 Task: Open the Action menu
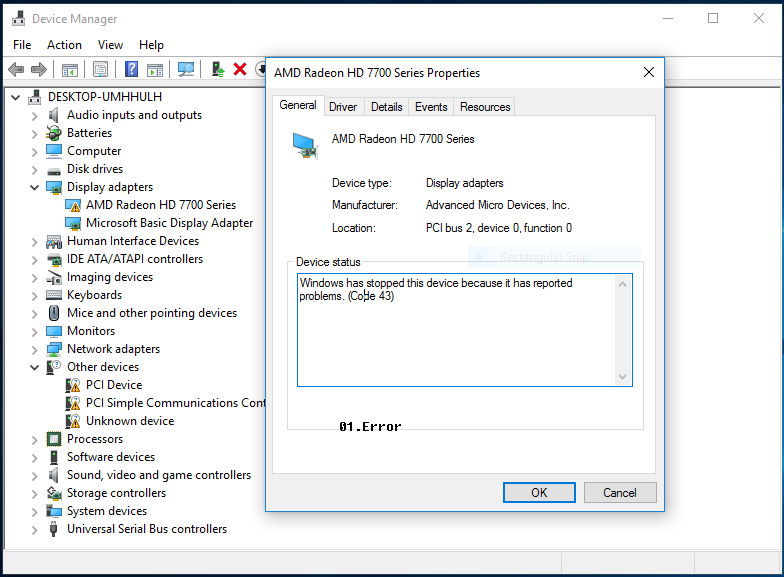click(x=64, y=45)
